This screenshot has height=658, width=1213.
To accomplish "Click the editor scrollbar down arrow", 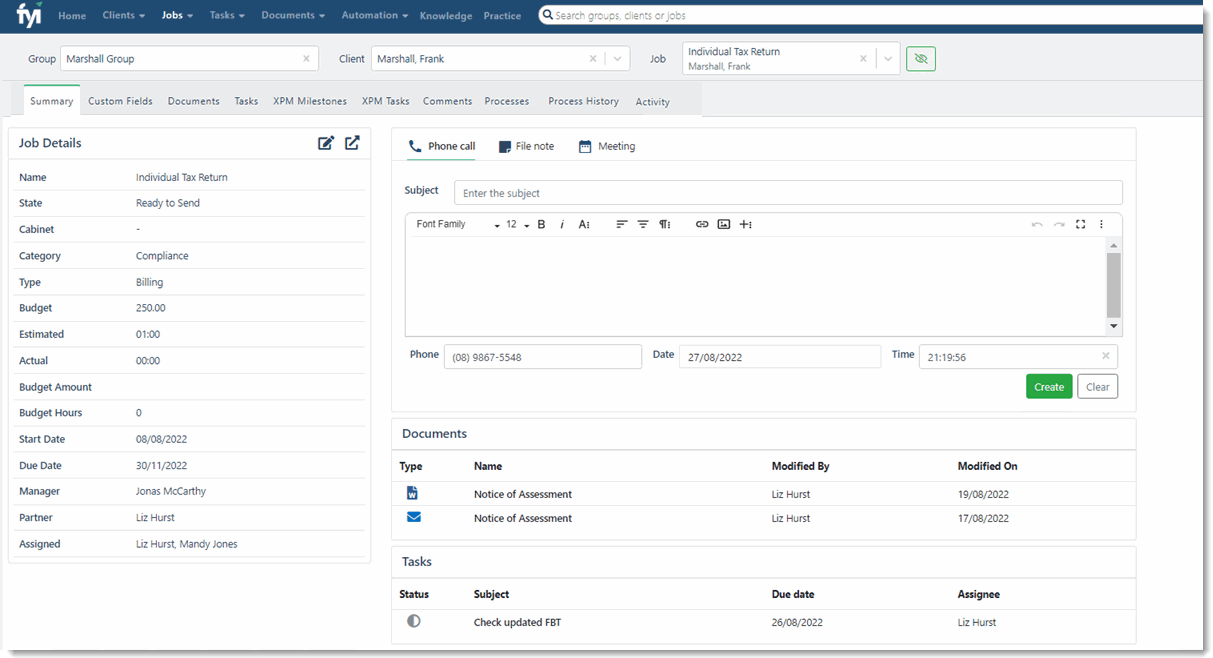I will pos(1114,327).
